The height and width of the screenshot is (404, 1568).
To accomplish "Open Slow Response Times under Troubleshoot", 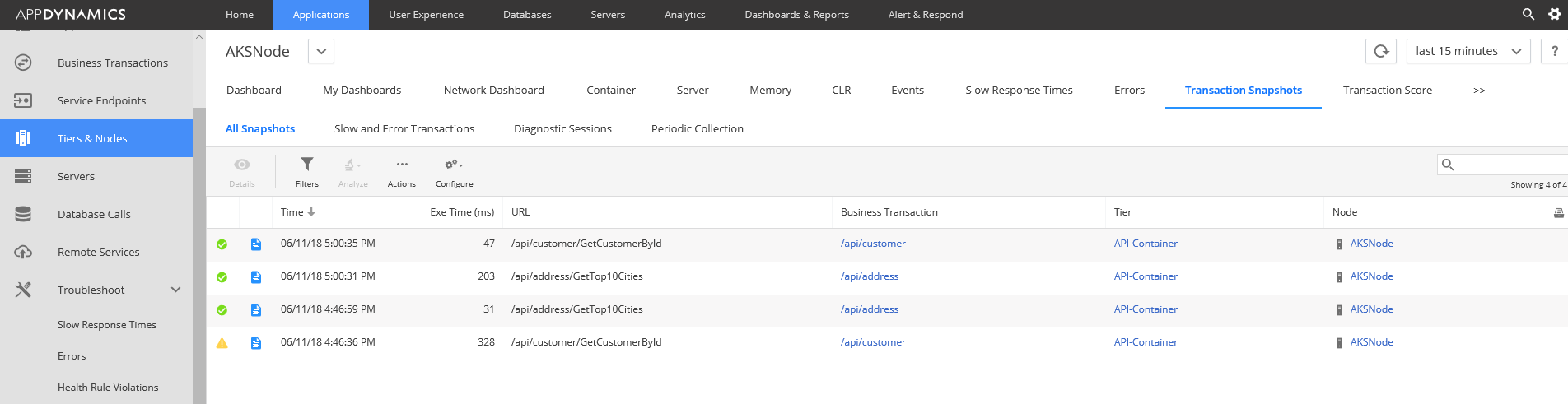I will (x=107, y=325).
